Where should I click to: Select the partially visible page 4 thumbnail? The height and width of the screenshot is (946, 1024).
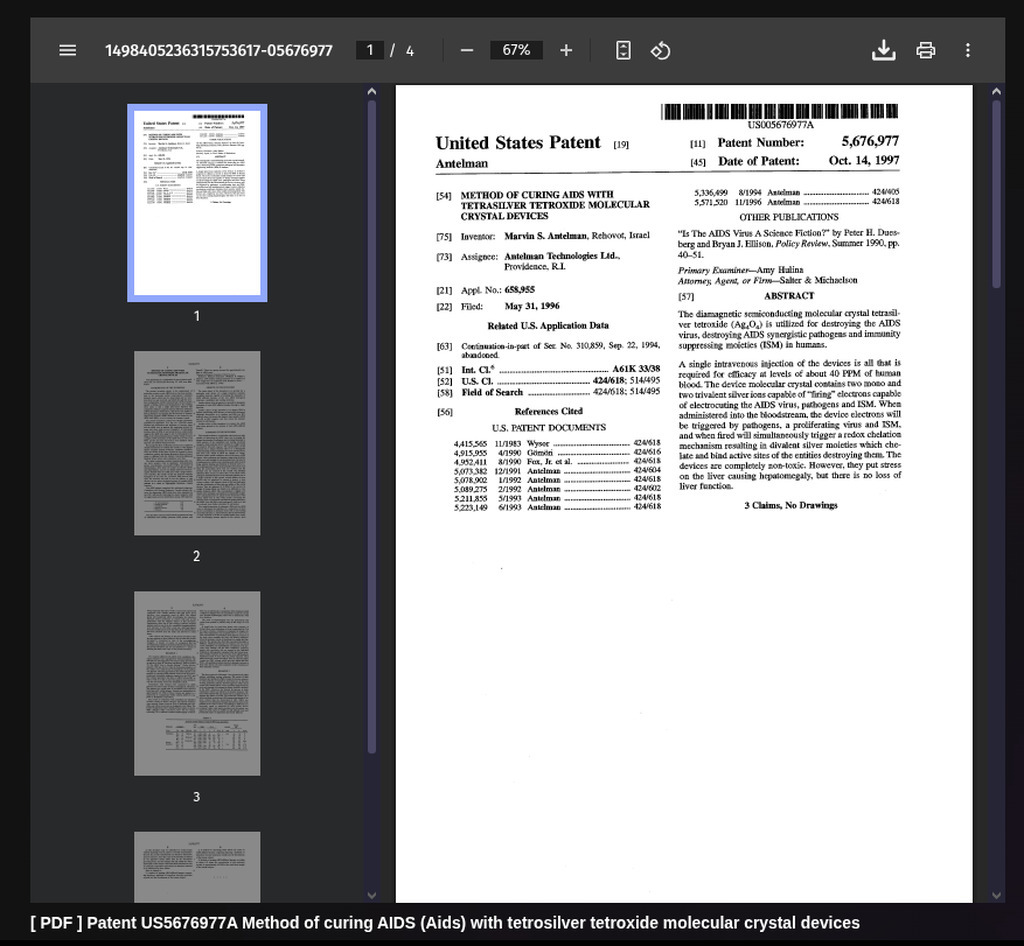pos(197,866)
